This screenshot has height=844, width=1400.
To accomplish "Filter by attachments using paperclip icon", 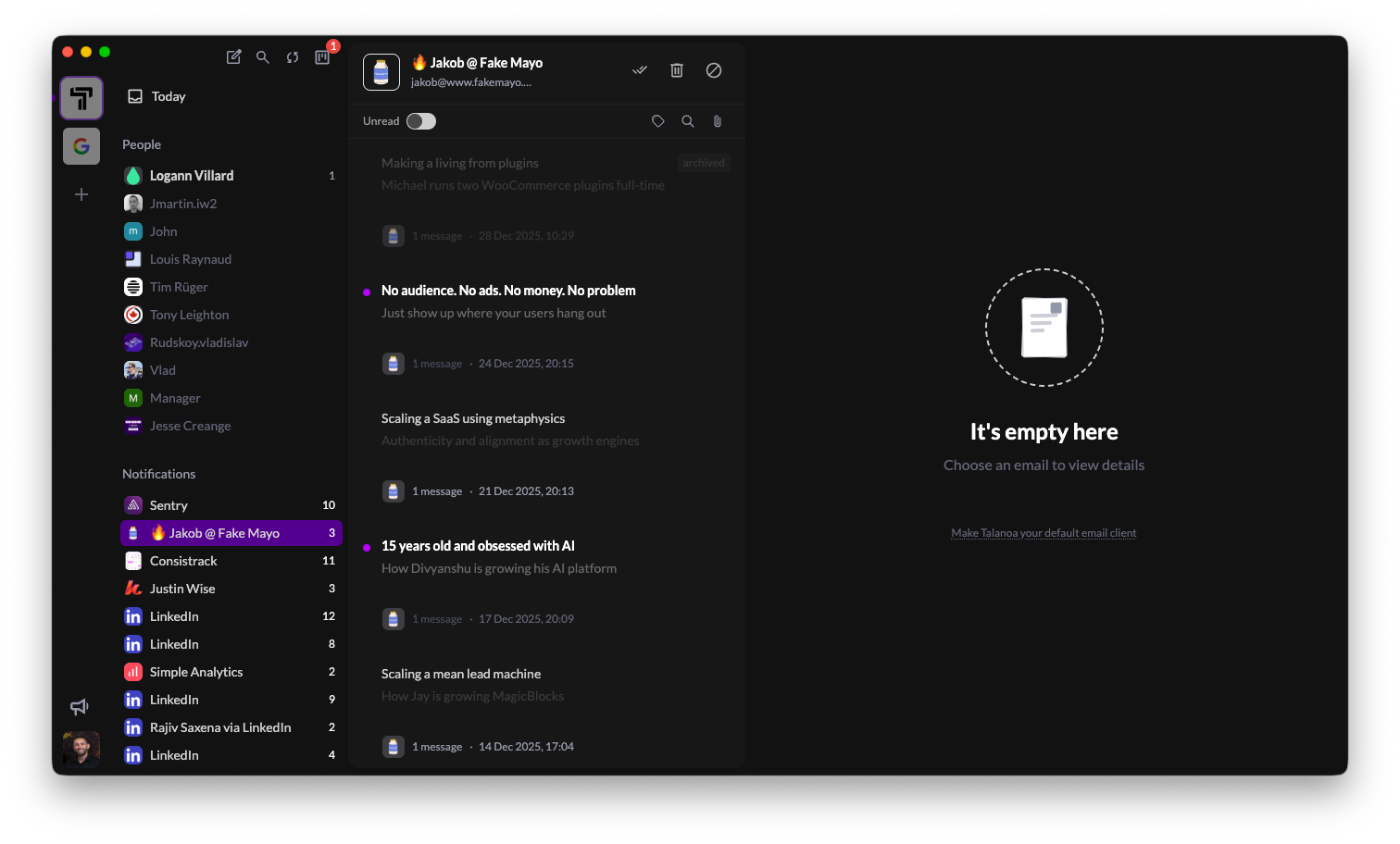I will (717, 121).
